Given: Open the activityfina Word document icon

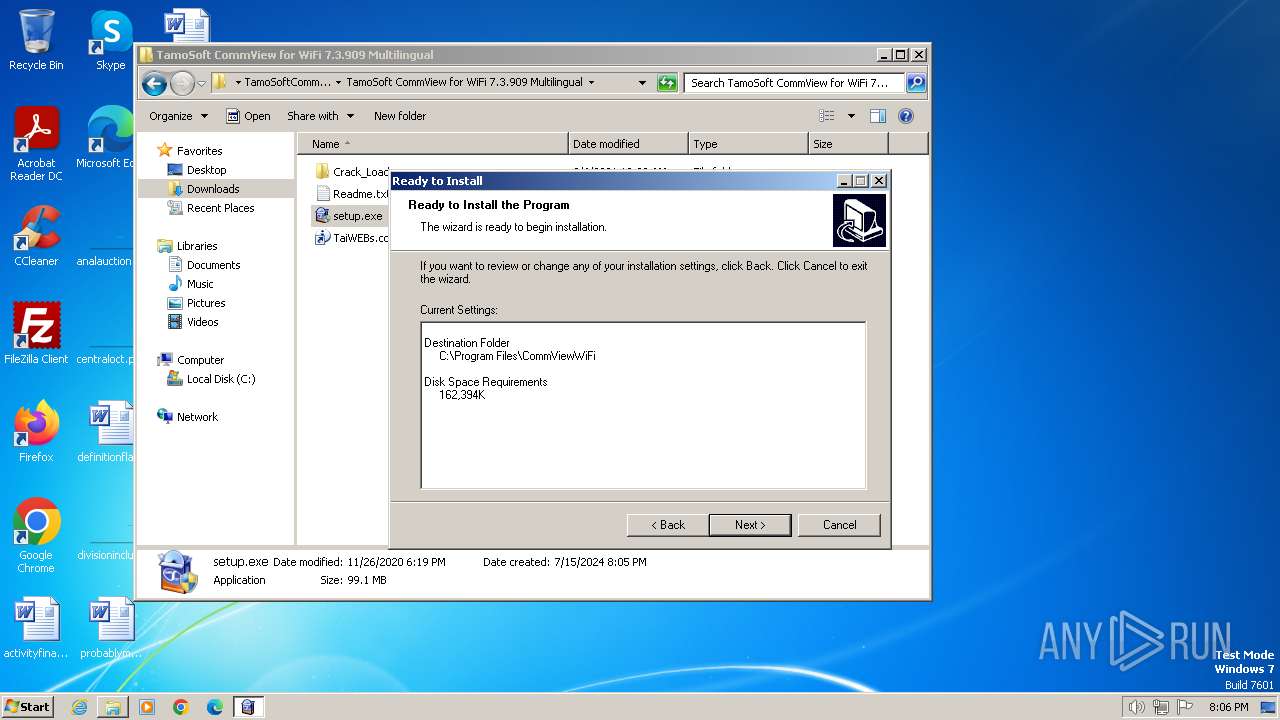Looking at the screenshot, I should tap(36, 628).
